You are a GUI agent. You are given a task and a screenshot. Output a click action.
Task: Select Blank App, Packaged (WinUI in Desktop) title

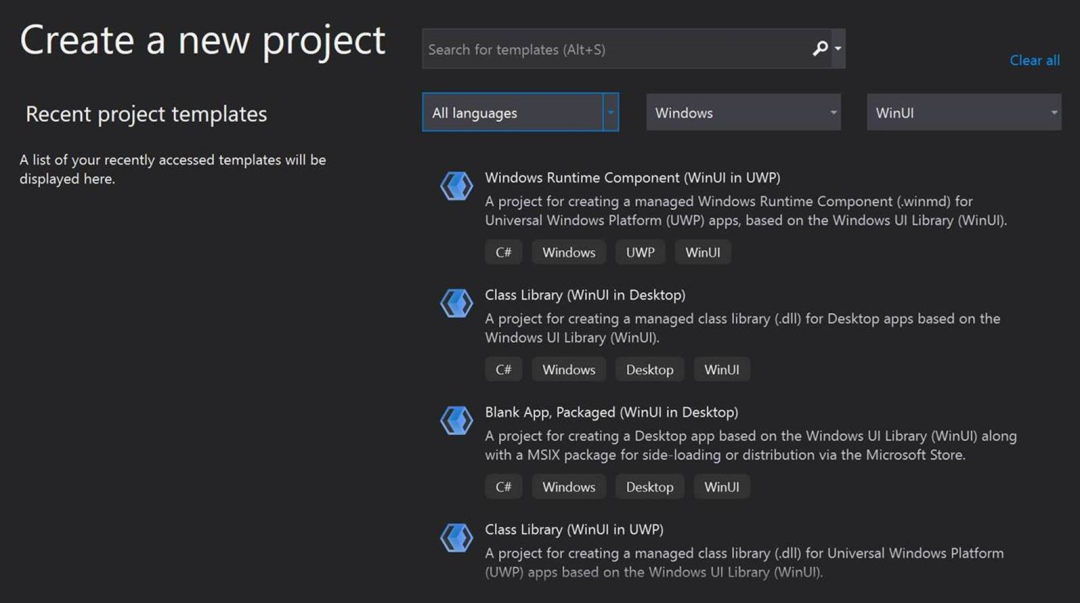[x=611, y=412]
